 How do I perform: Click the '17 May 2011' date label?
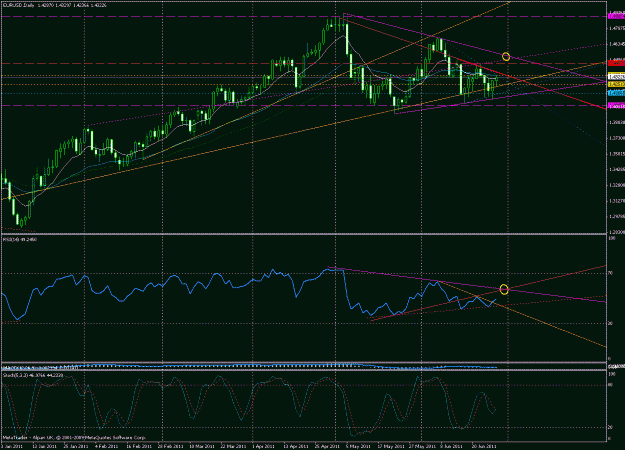point(389,446)
